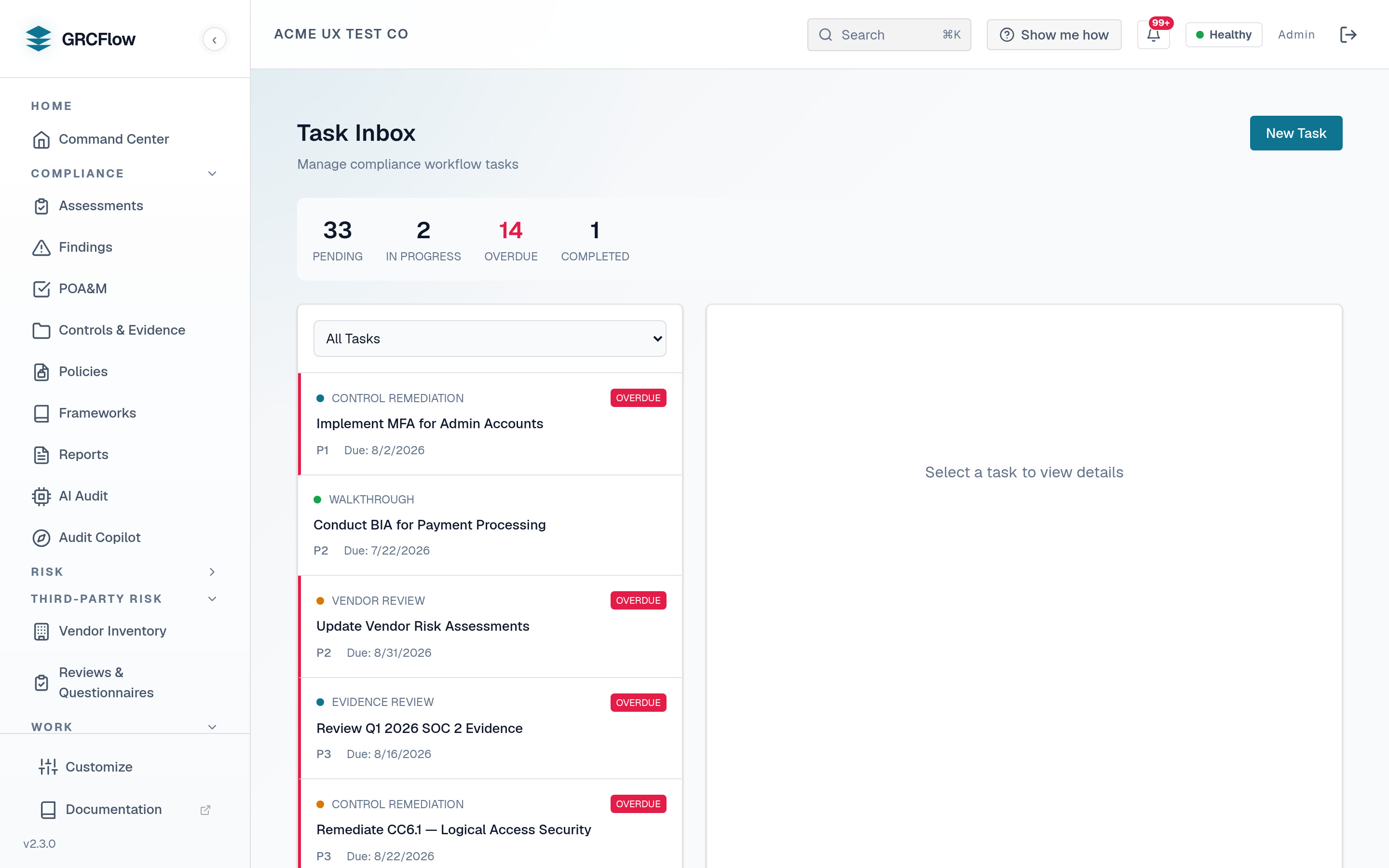This screenshot has width=1389, height=868.
Task: Collapse the sidebar with the chevron button
Action: coord(214,40)
